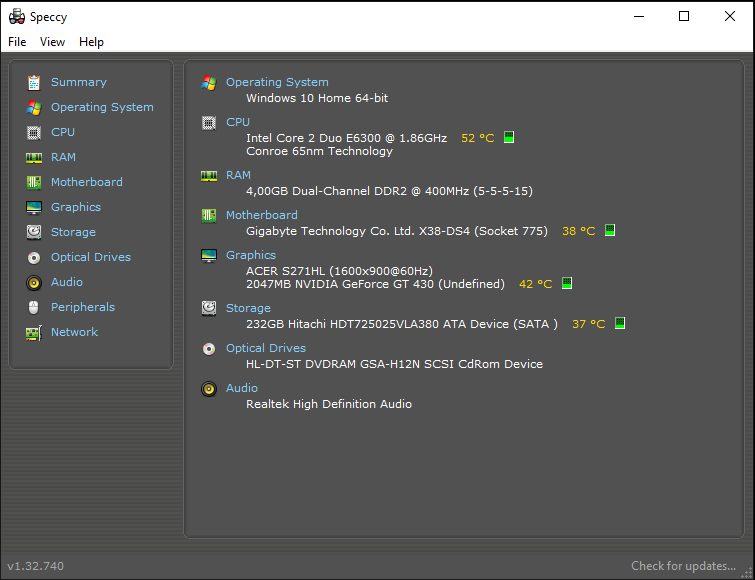
Task: Click the Graphics monitor icon in sidebar
Action: [x=34, y=207]
